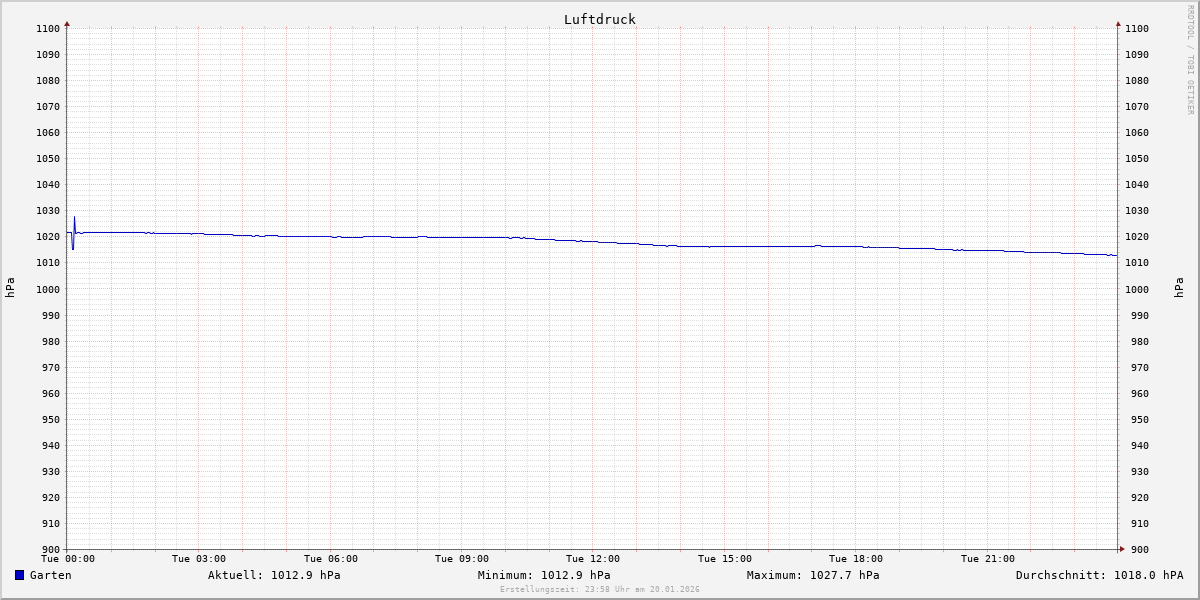Click the red arrow ending the time axis
Screen dimensions: 1200x600
pyautogui.click(x=1121, y=548)
